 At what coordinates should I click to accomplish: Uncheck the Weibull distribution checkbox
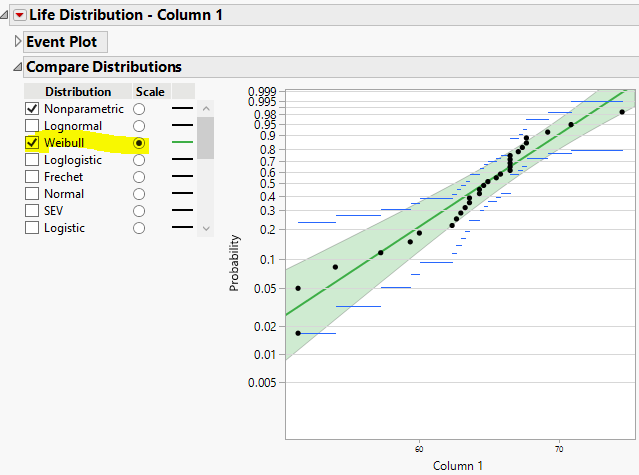(x=32, y=143)
